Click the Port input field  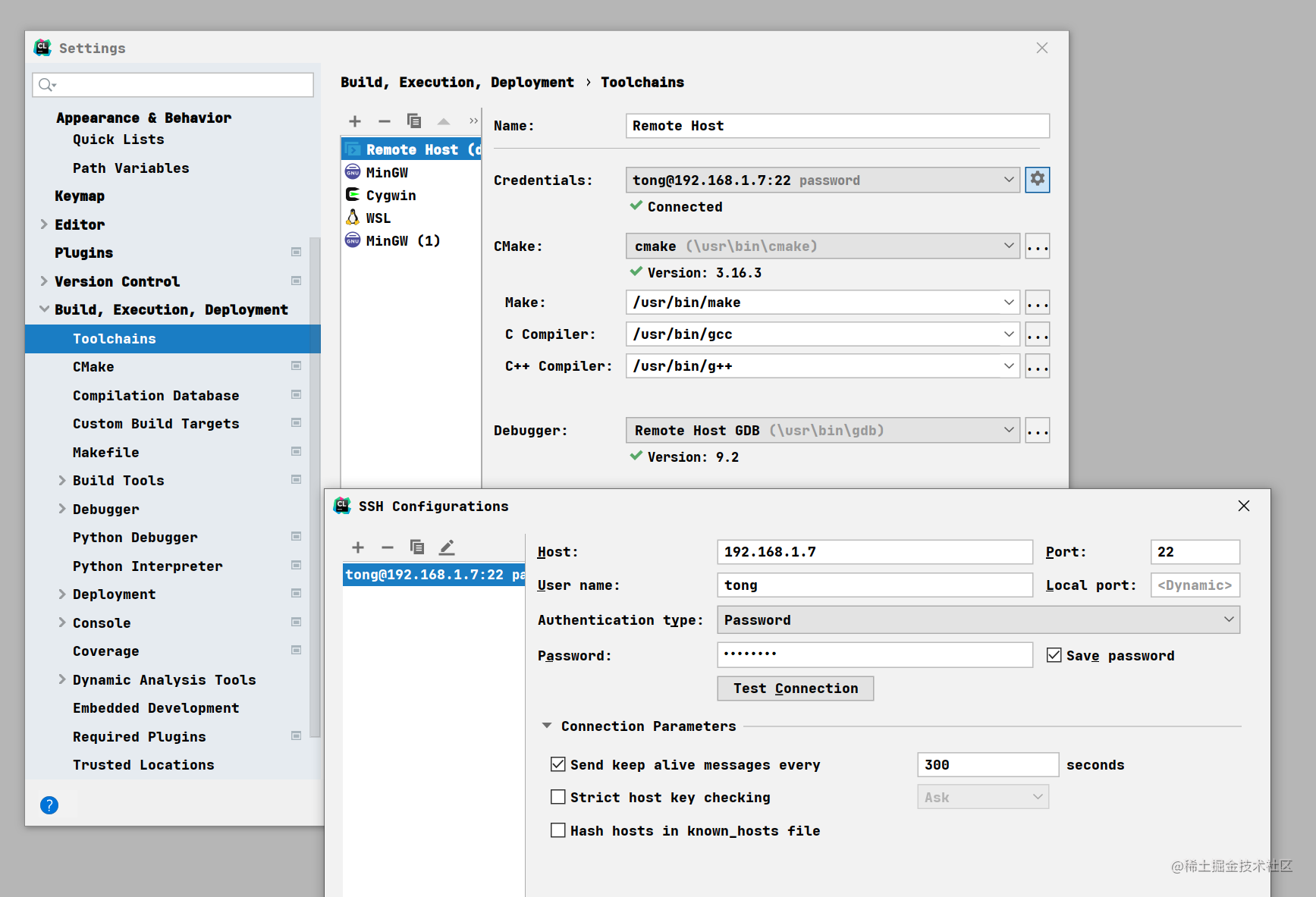coord(1195,552)
